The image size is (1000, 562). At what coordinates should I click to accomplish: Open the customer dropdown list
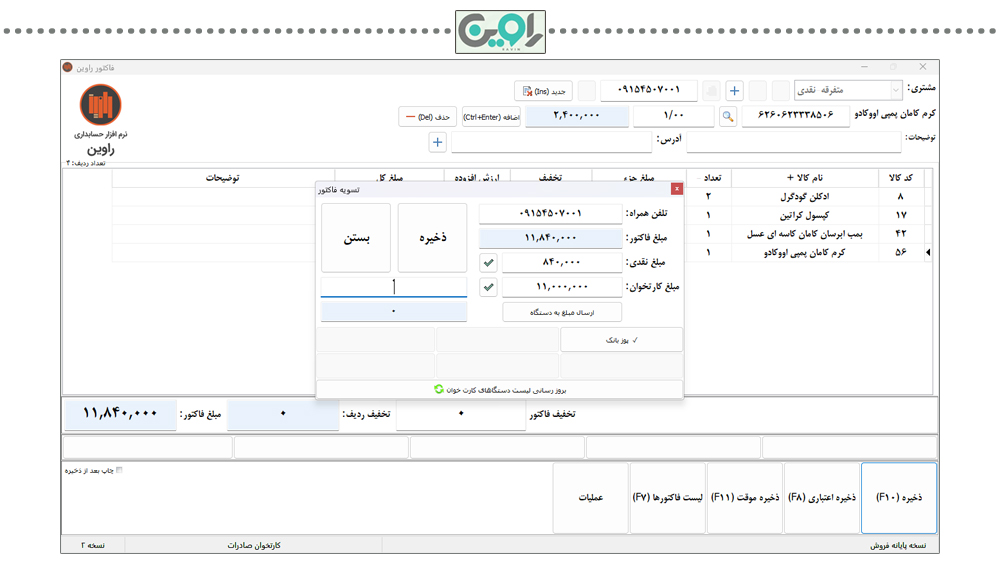click(895, 91)
